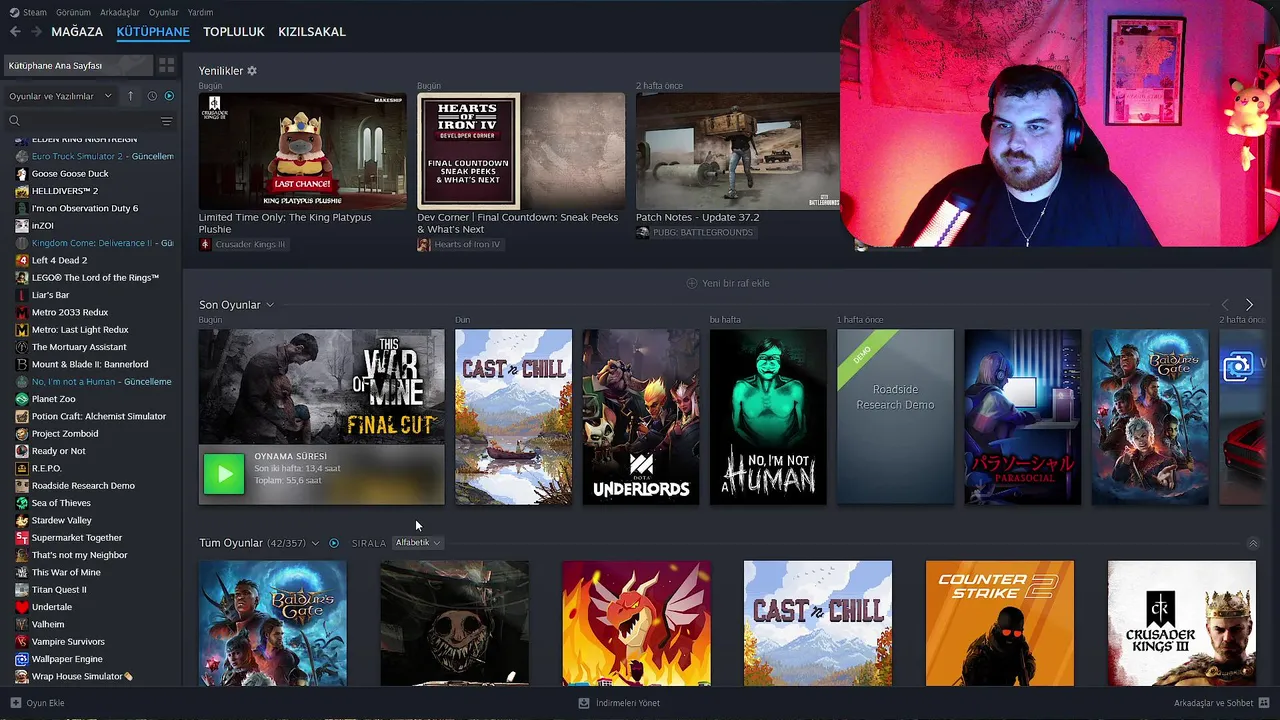Click Metro 2033 Redux game icon
1280x720 pixels.
tap(22, 312)
